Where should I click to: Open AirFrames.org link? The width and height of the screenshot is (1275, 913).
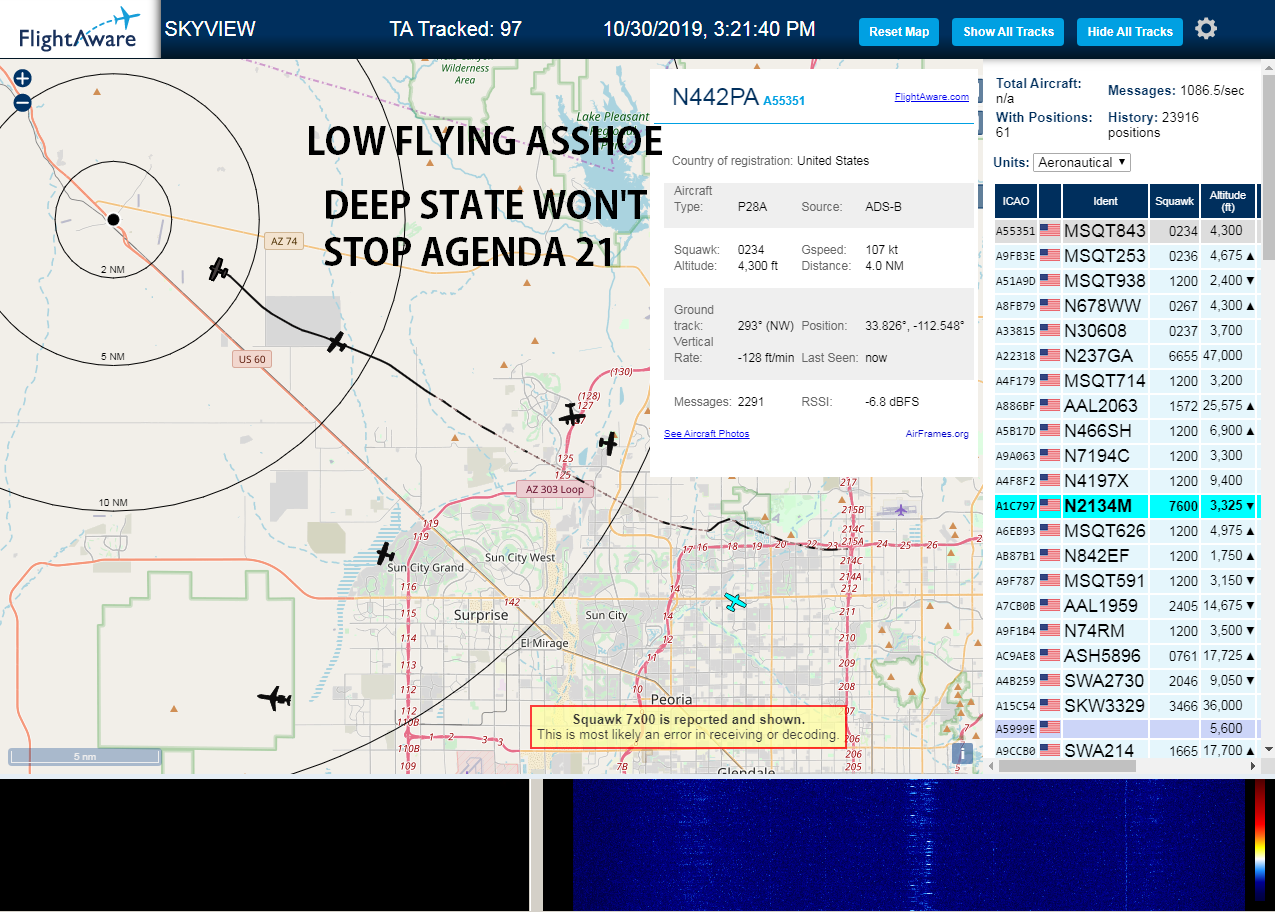[937, 433]
